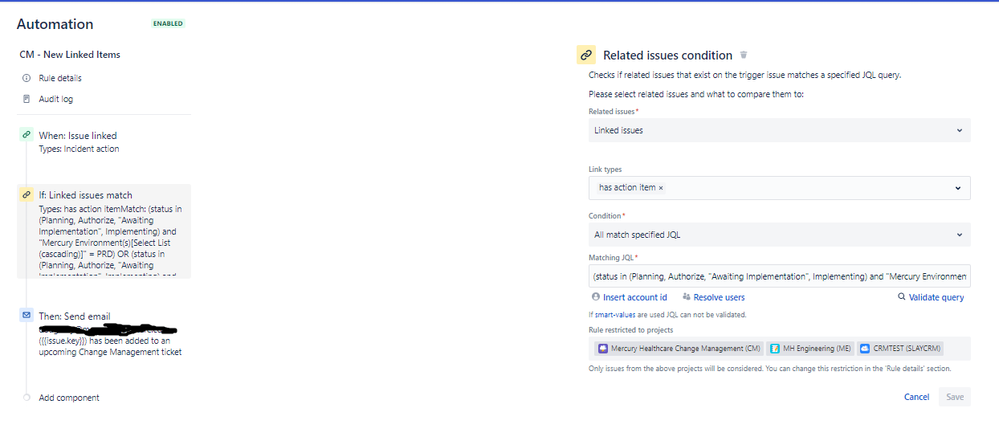This screenshot has width=999, height=429.
Task: Click the Add component circle node
Action: [26, 398]
